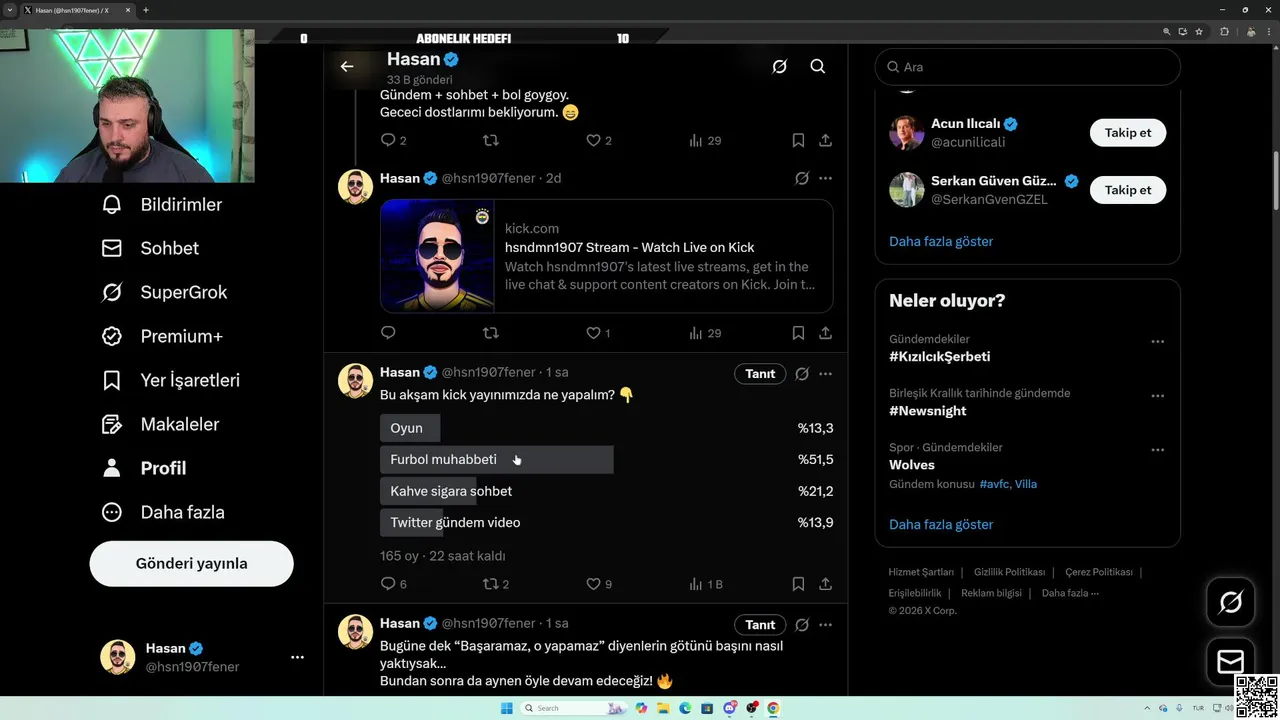Share the Gündem + sohbet post
This screenshot has height=720, width=1280.
[x=826, y=141]
